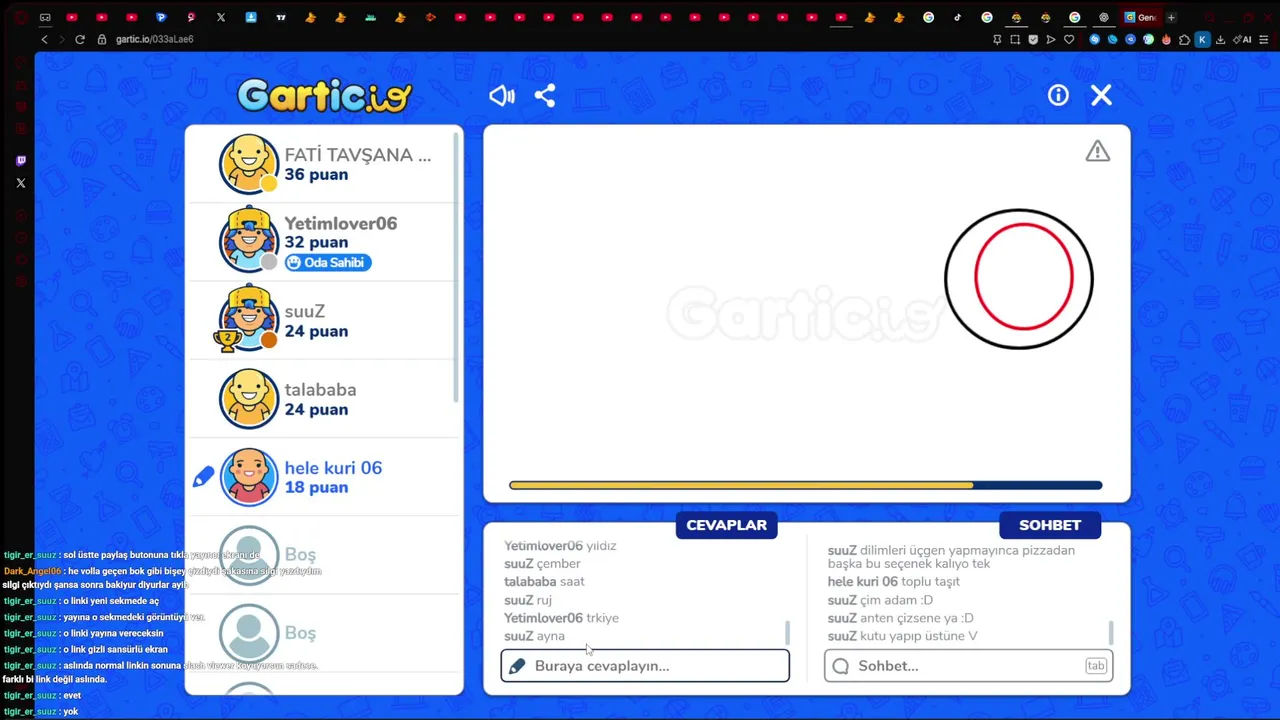The width and height of the screenshot is (1280, 720).
Task: Take a snapshot with the capture icon
Action: point(1015,39)
